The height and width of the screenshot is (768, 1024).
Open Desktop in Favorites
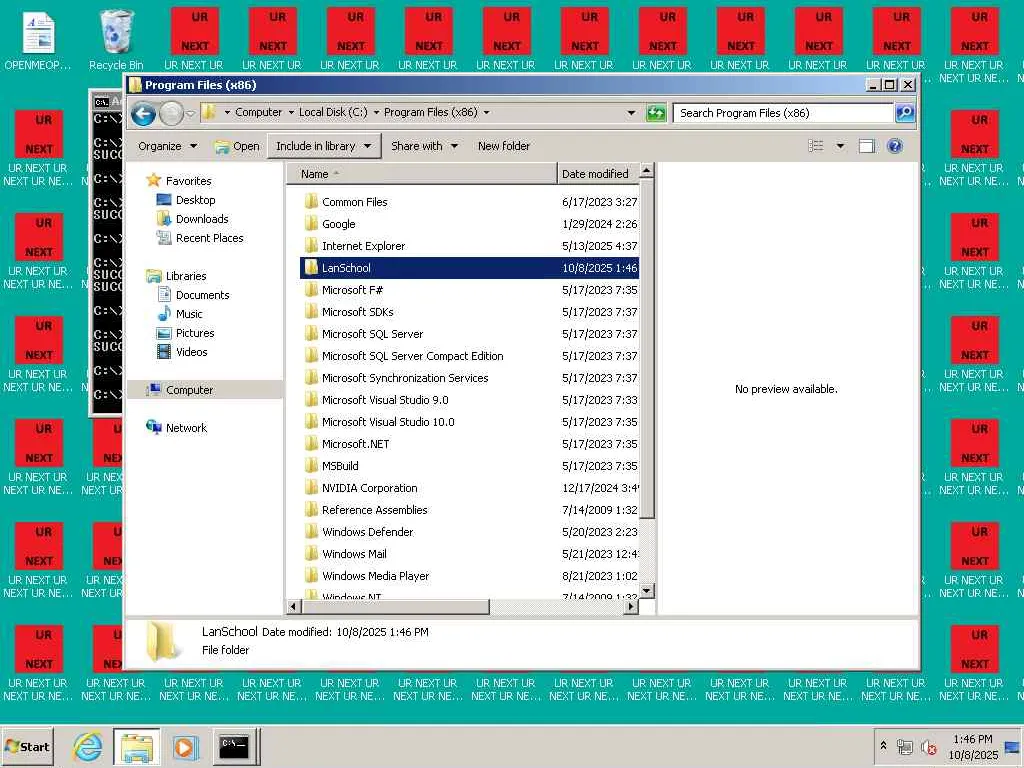[195, 200]
